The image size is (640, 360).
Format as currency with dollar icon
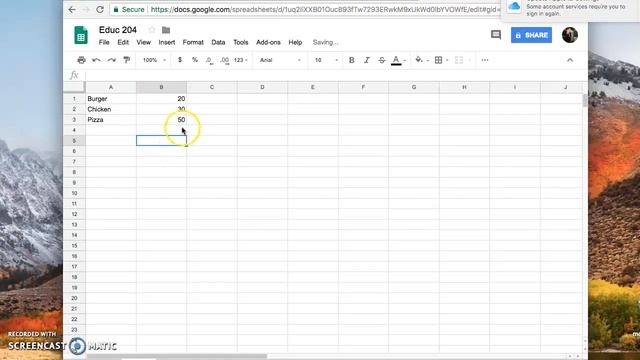coord(180,60)
